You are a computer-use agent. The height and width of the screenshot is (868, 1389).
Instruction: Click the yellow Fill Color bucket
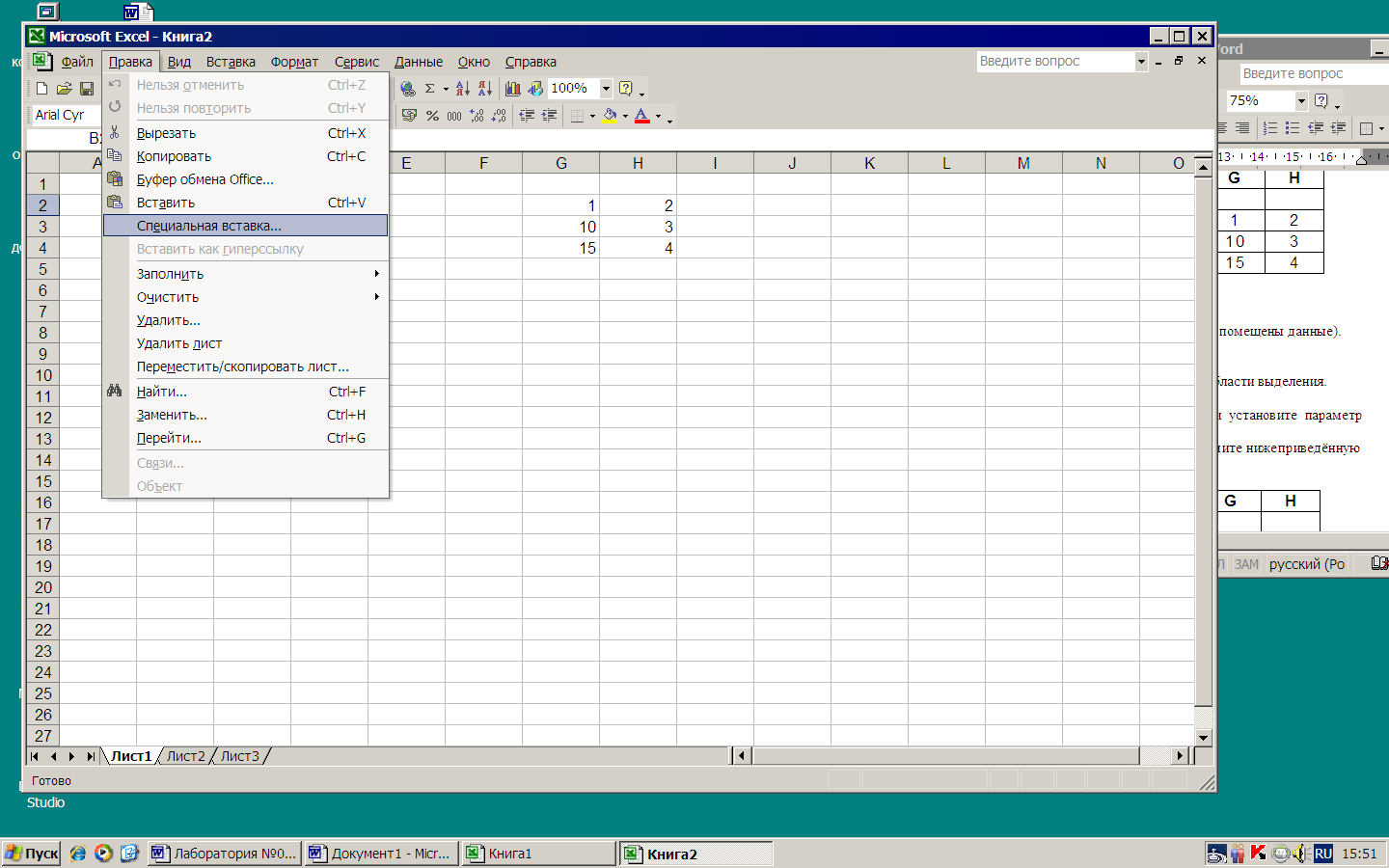point(610,116)
